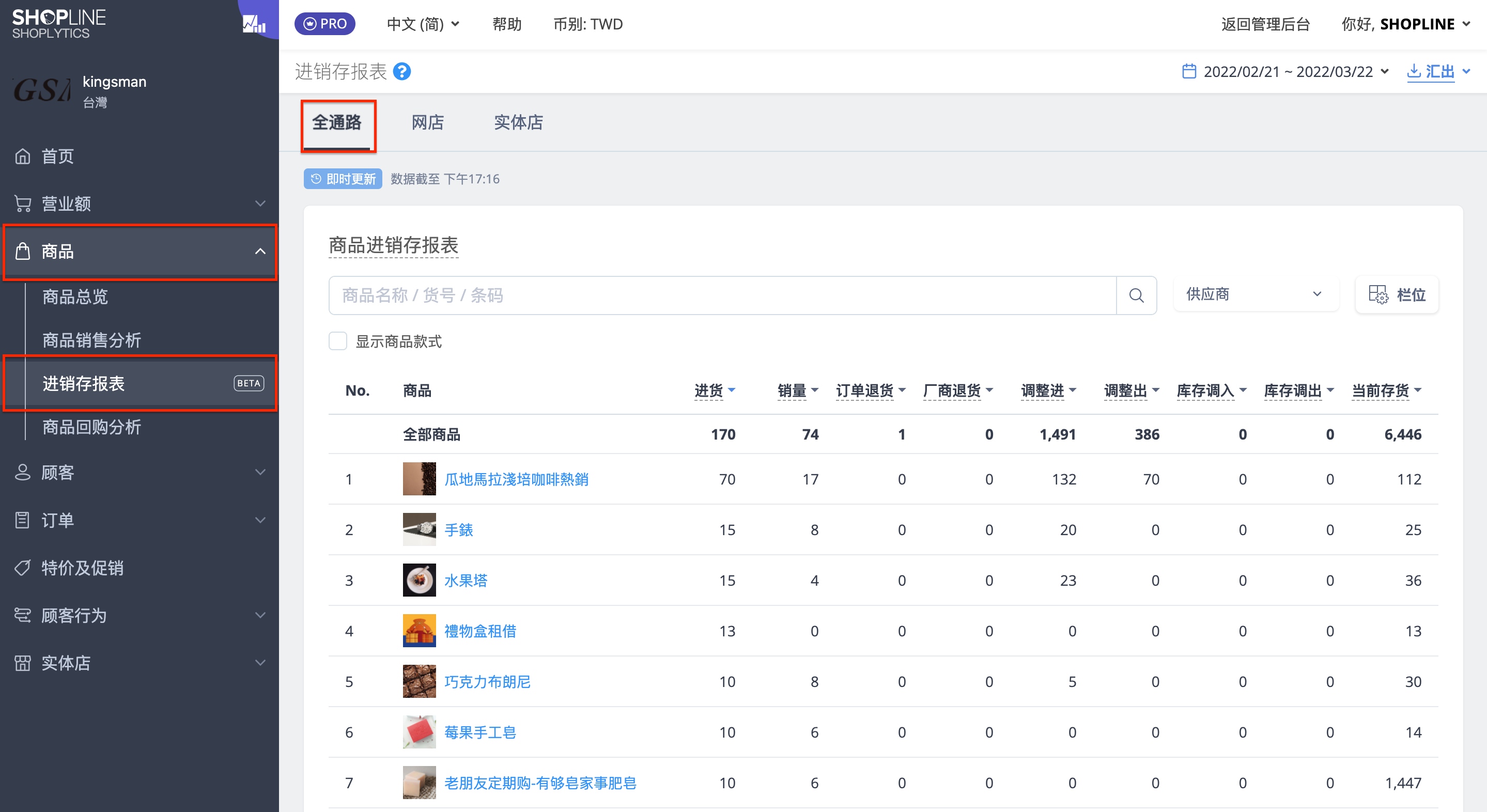Switch to the 全通路 tab
Screen dimensions: 1487x812
pyautogui.click(x=337, y=122)
